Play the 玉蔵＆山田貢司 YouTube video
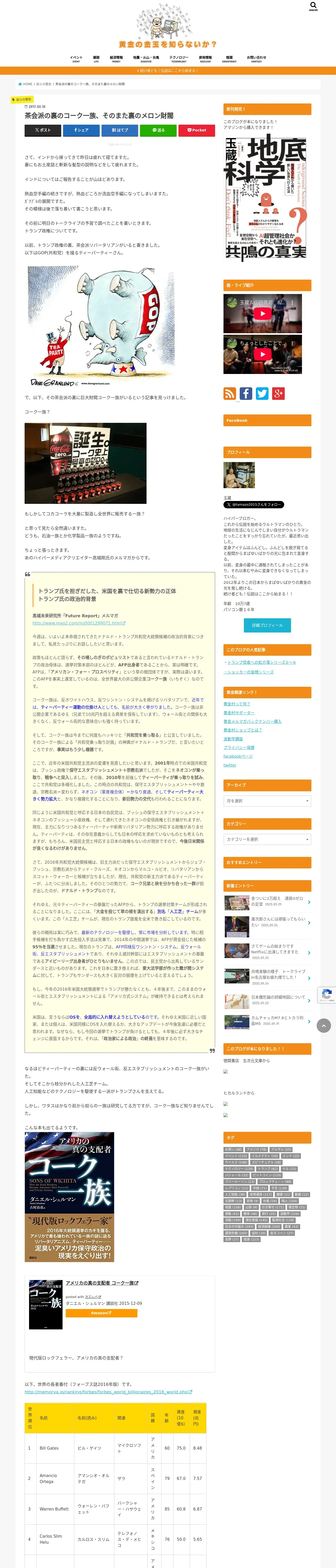Screen dimensions: 336x1568 click(x=262, y=314)
